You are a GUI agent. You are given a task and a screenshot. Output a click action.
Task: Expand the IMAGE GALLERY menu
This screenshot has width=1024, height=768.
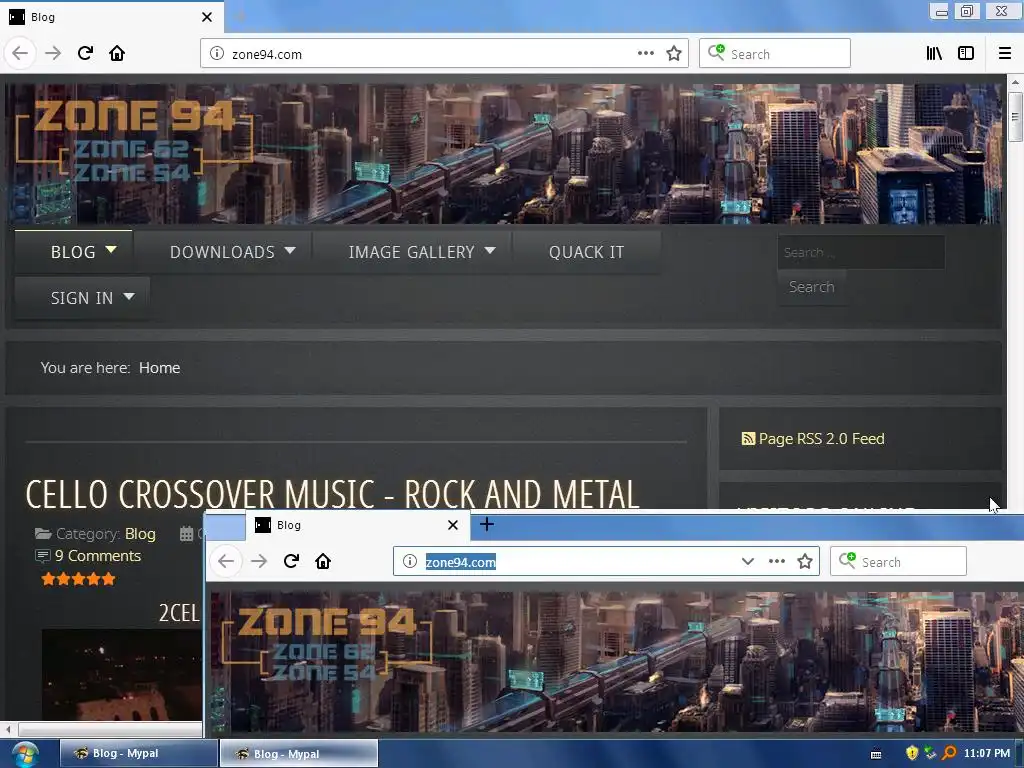(421, 252)
